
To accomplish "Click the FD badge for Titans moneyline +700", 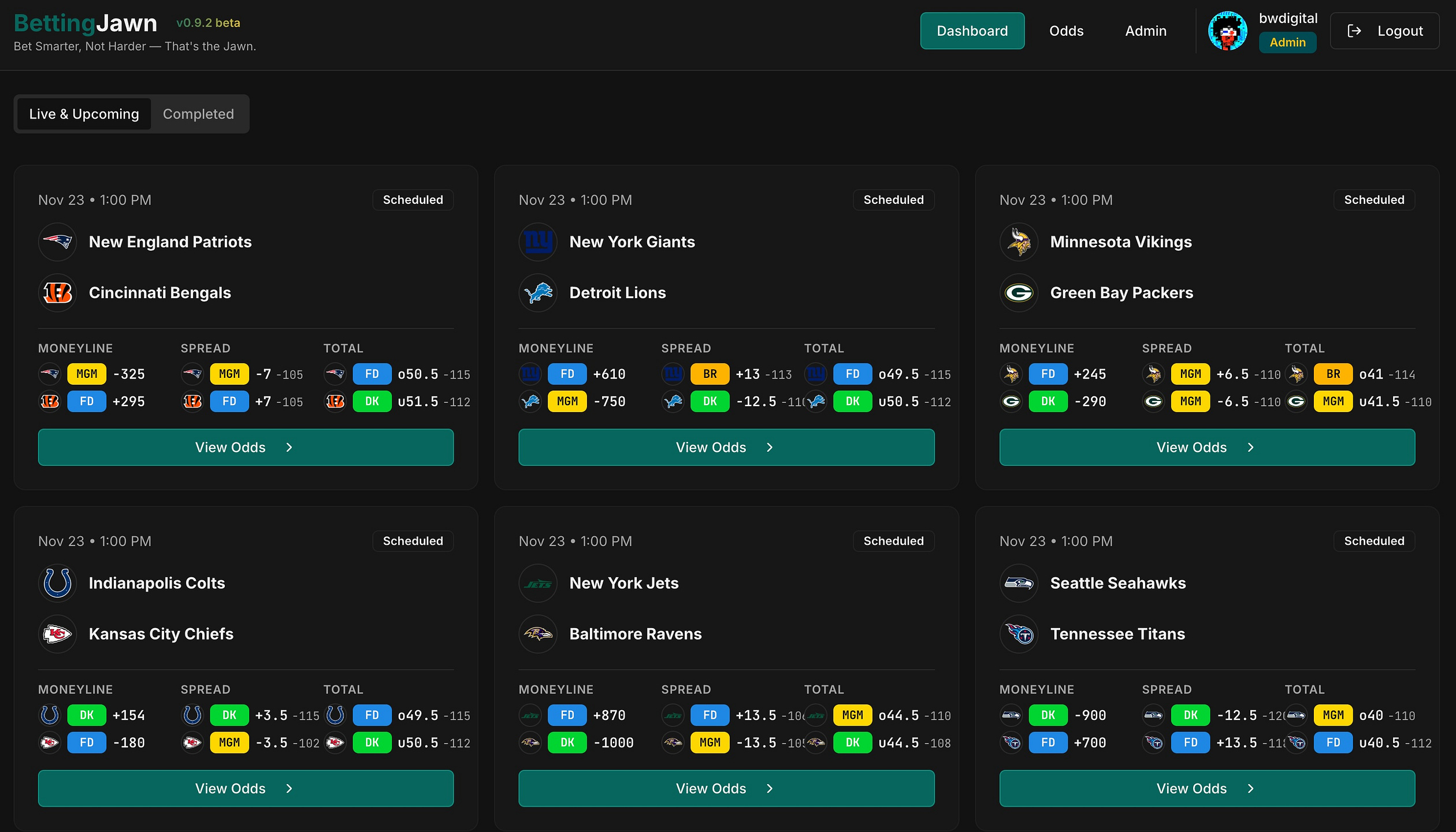I will [1048, 743].
